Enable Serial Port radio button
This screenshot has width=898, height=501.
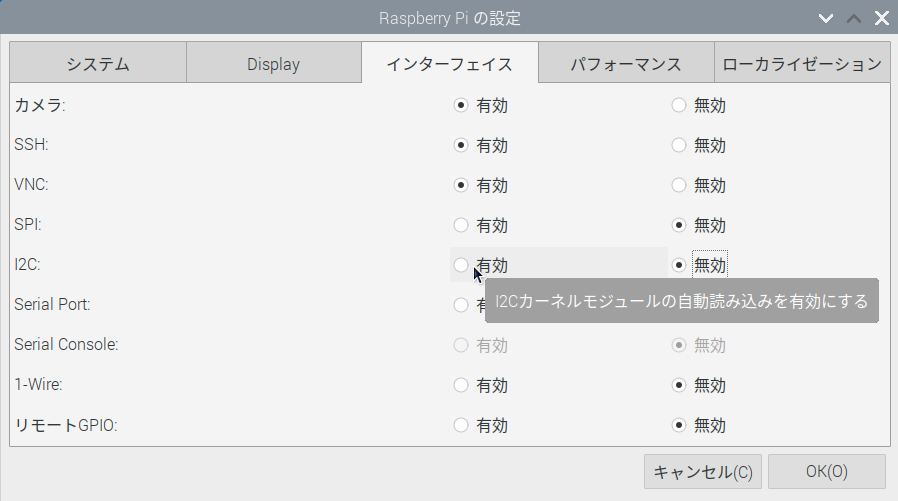[461, 305]
